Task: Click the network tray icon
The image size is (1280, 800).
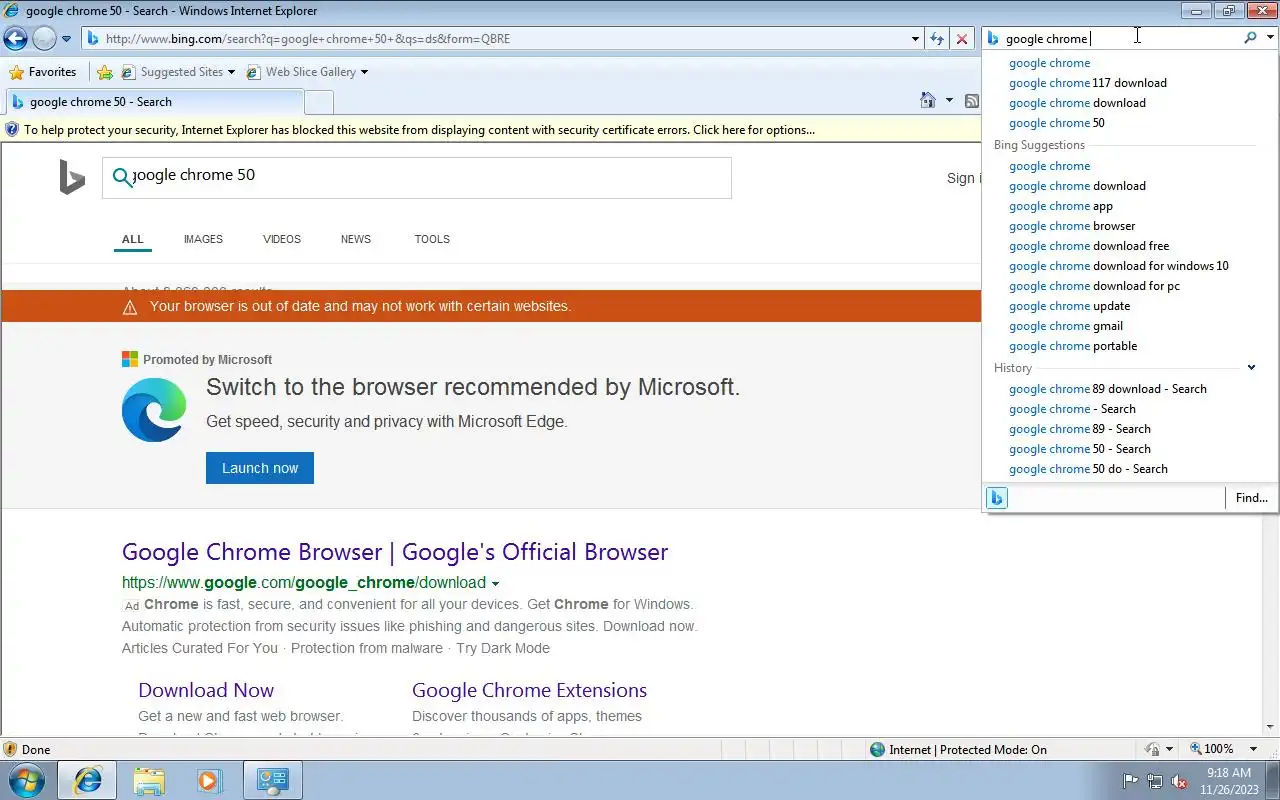Action: click(x=1155, y=781)
